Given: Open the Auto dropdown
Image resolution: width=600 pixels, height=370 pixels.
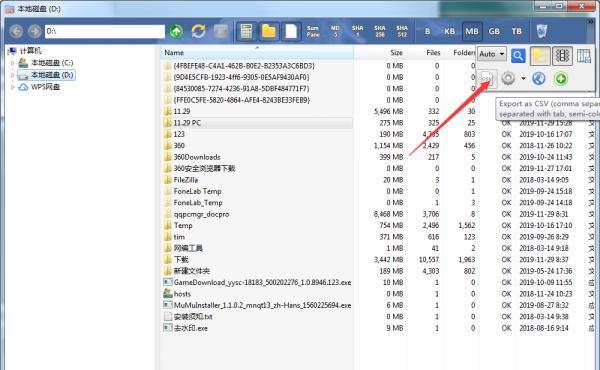Looking at the screenshot, I should (492, 54).
